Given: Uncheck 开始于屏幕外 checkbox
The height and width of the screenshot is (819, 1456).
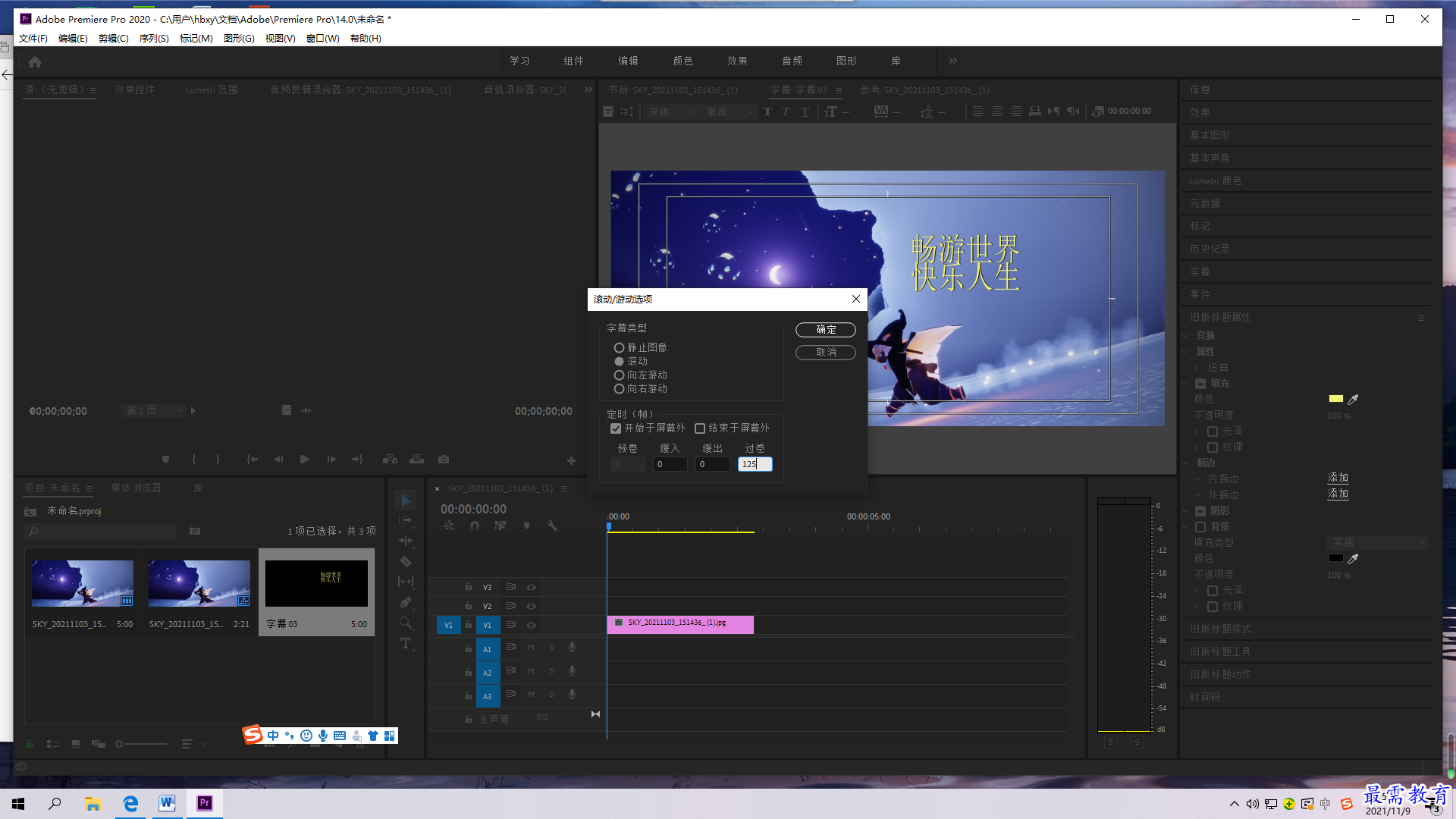Looking at the screenshot, I should click(x=616, y=428).
